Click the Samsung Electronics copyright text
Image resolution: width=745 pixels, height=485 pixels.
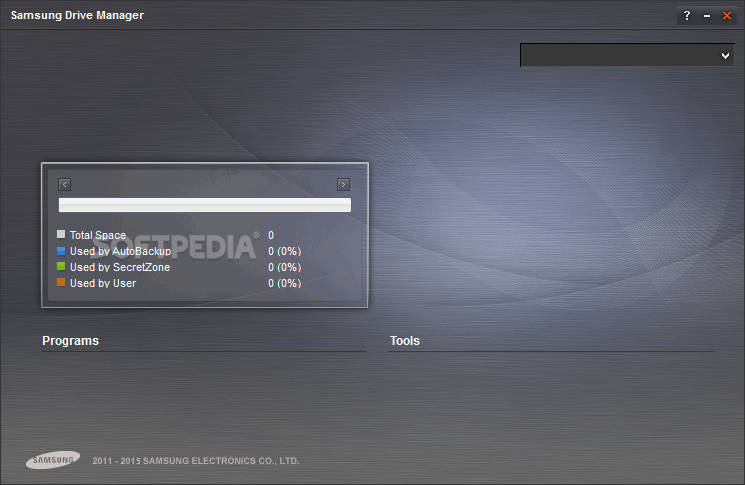click(x=196, y=461)
